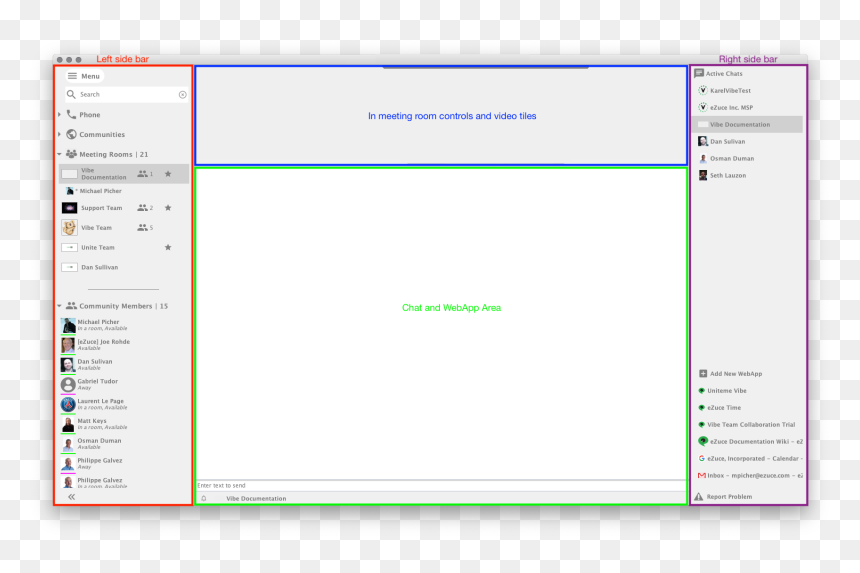Image resolution: width=860 pixels, height=573 pixels.
Task: Open the eZuce Time web app
Action: 723,407
